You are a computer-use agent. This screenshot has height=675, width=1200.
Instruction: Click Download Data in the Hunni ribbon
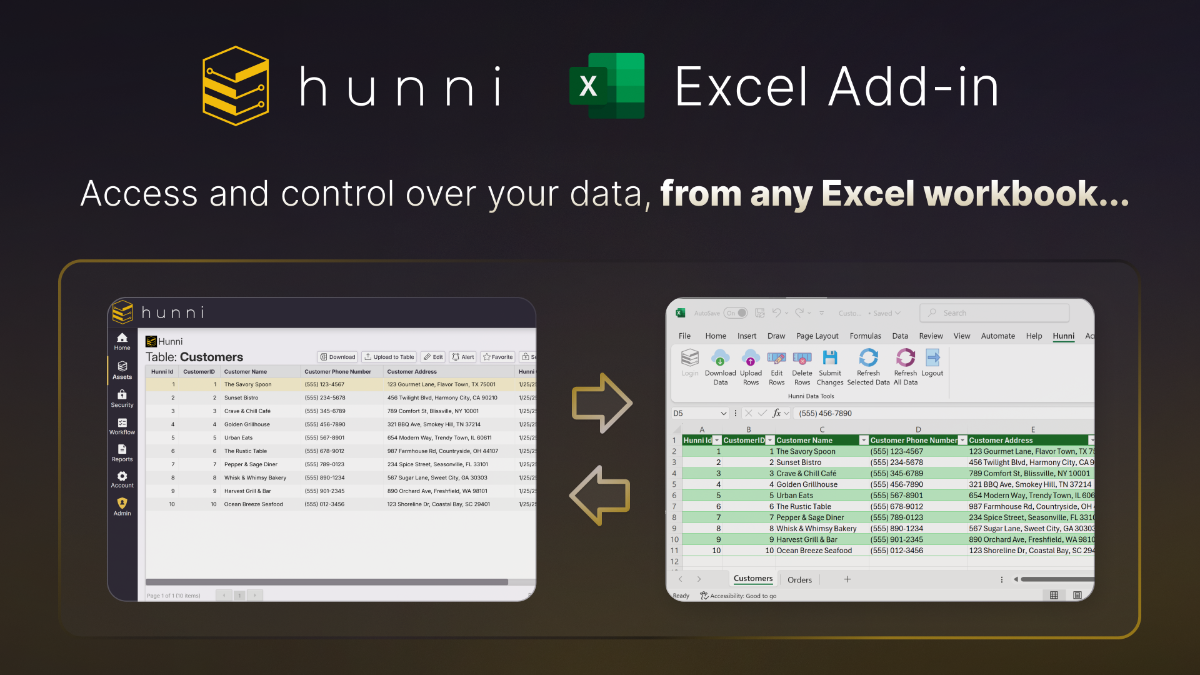point(720,367)
